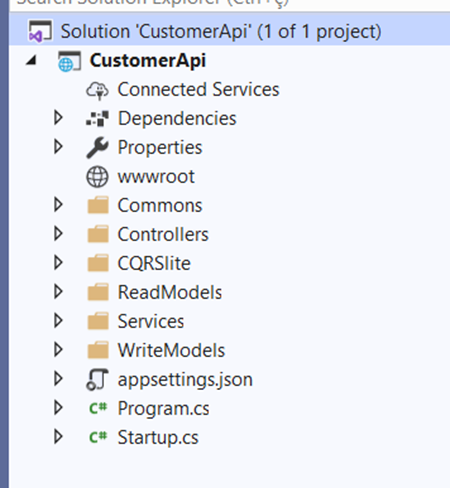450x488 pixels.
Task: Click the Visual Studio solution icon
Action: tap(40, 31)
